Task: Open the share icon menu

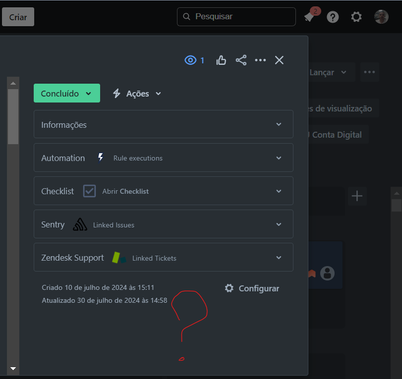Action: 241,60
